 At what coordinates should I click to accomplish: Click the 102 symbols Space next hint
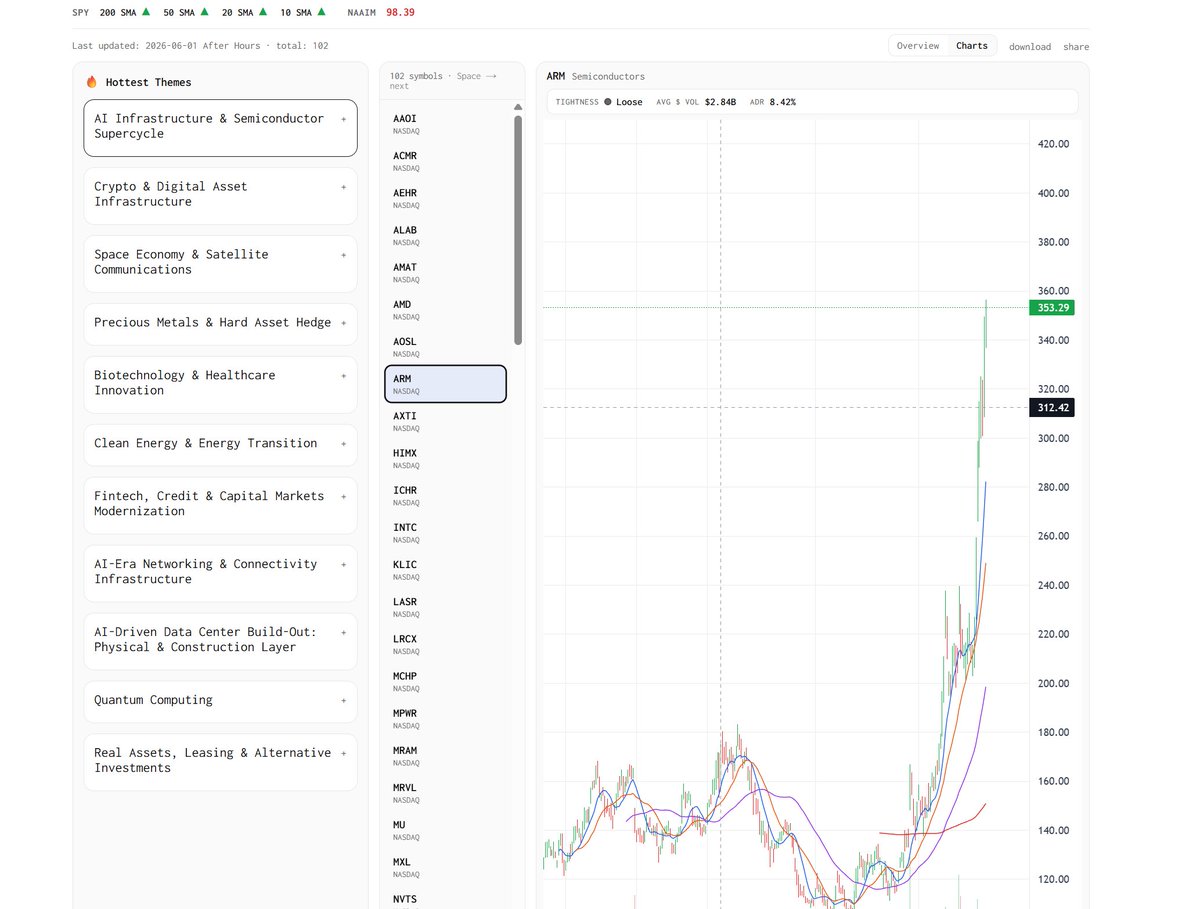coord(443,81)
